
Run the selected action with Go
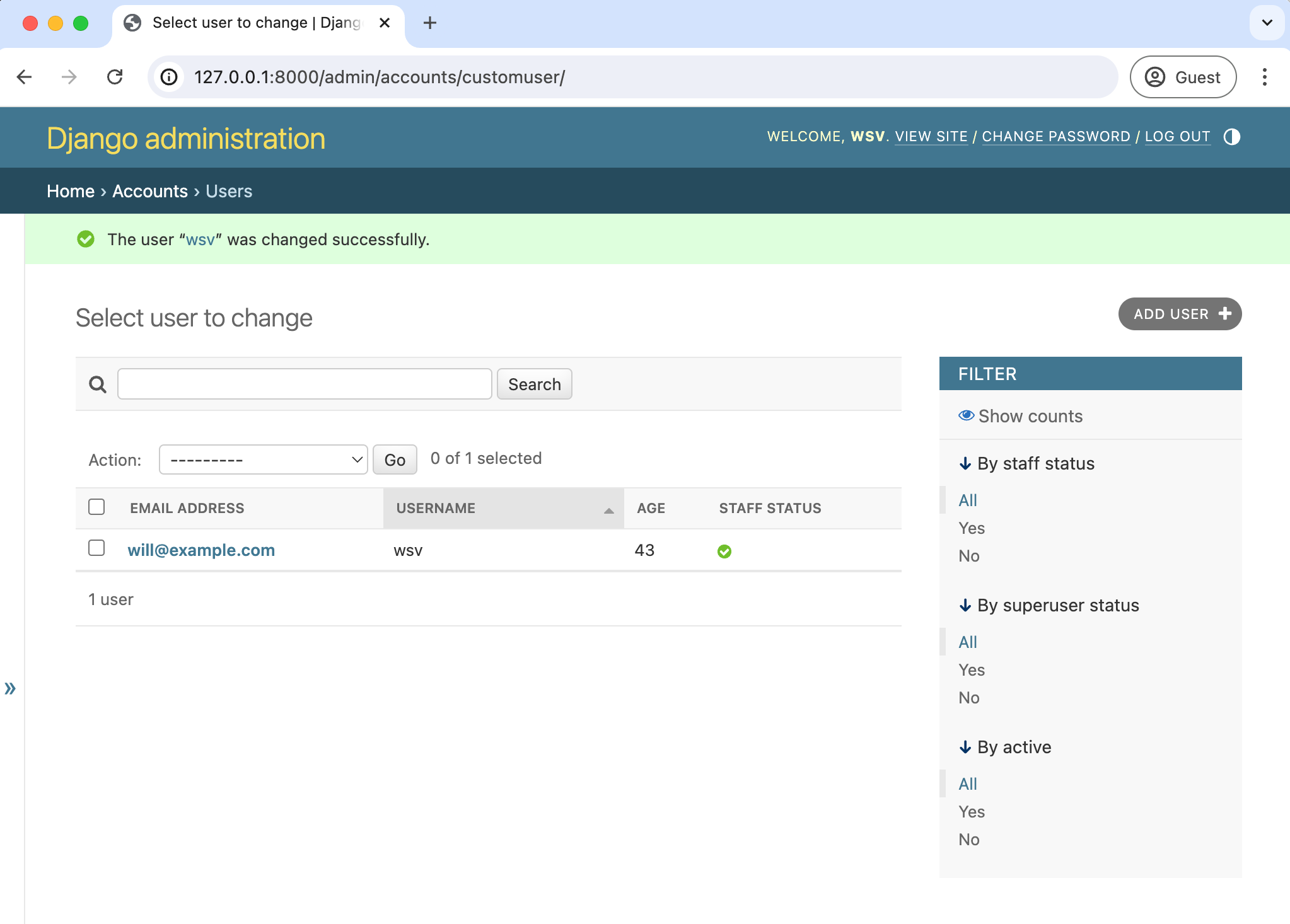point(395,459)
